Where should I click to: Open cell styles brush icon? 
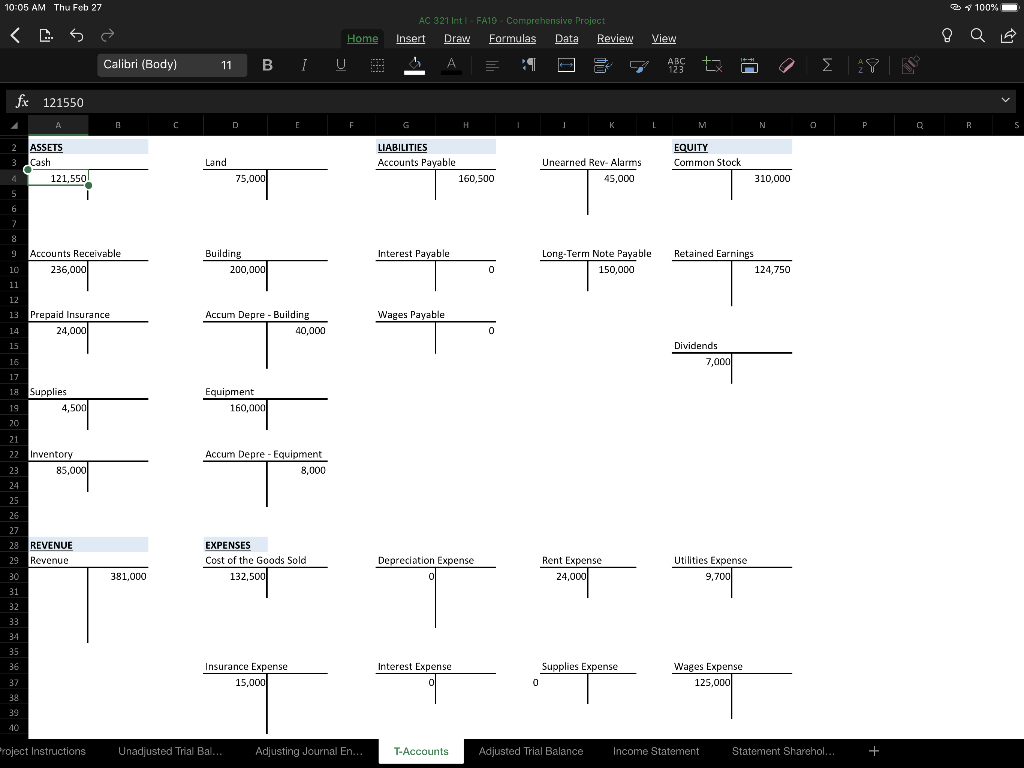point(639,65)
